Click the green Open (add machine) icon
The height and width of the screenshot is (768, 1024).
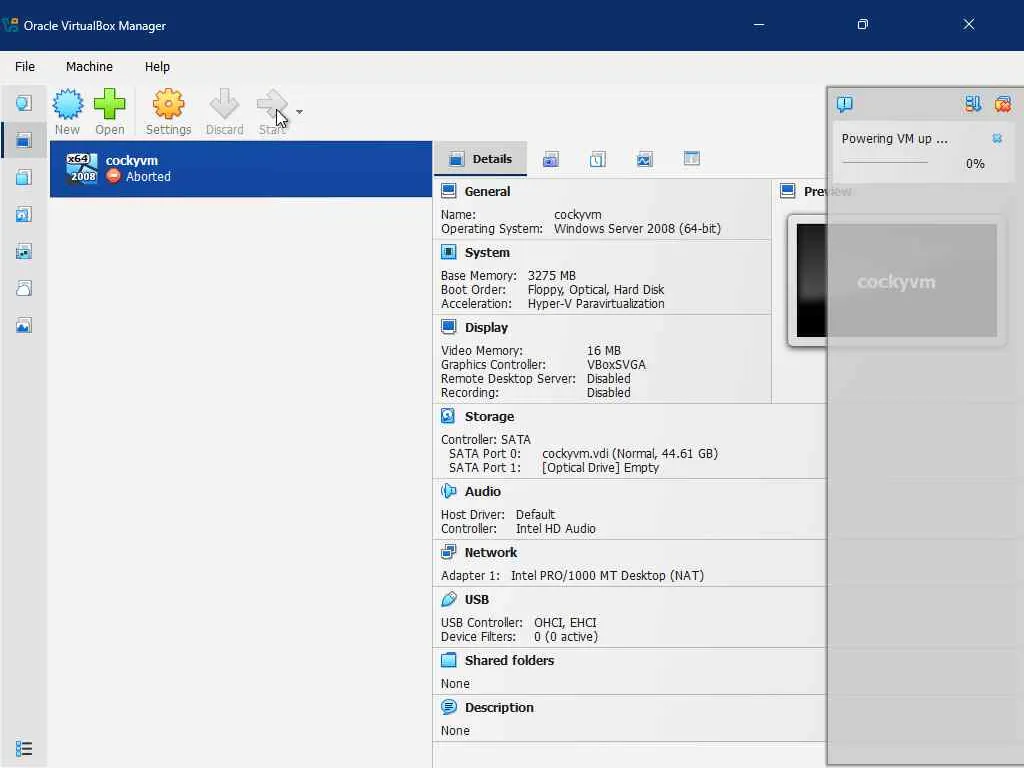[x=109, y=112]
